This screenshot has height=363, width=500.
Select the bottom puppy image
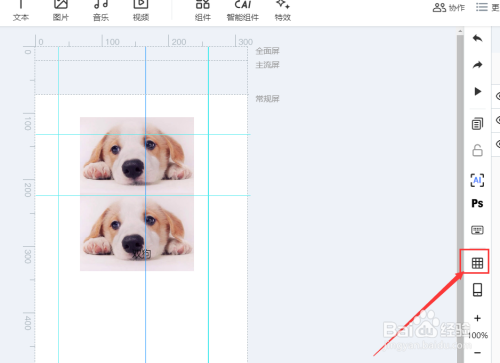tap(137, 233)
